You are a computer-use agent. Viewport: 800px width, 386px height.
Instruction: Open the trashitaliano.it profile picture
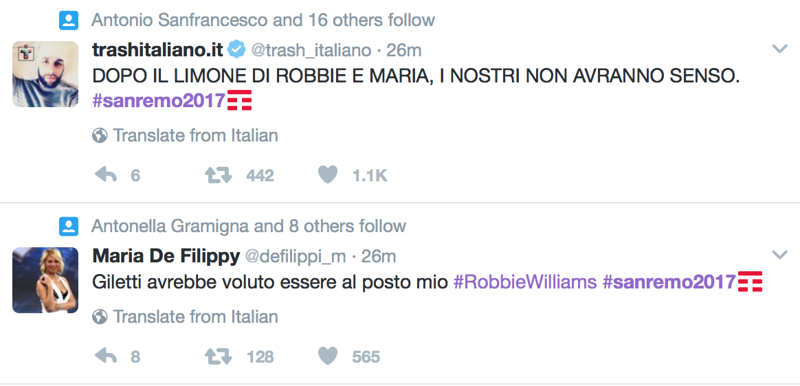tap(45, 74)
